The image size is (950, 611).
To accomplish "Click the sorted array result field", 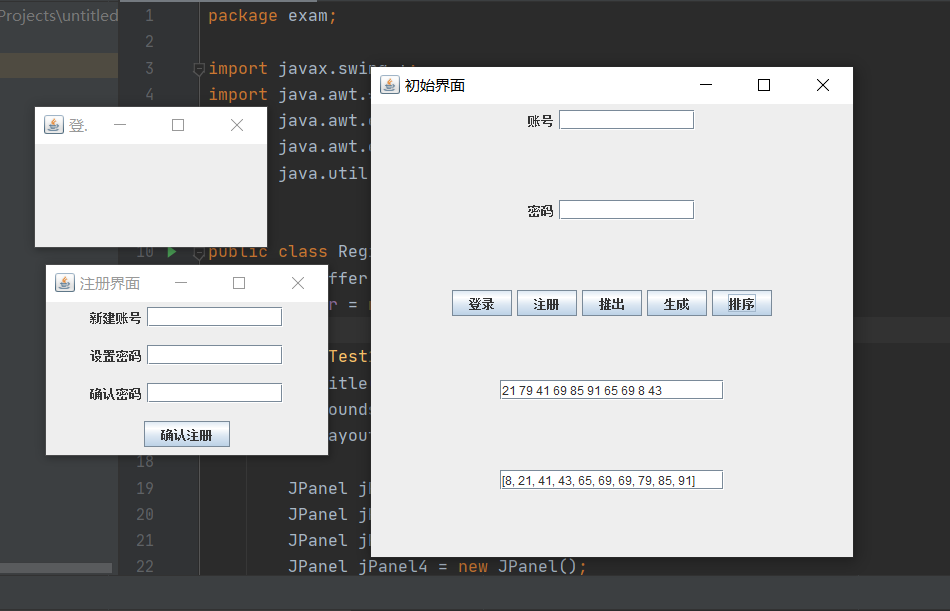I will point(611,479).
